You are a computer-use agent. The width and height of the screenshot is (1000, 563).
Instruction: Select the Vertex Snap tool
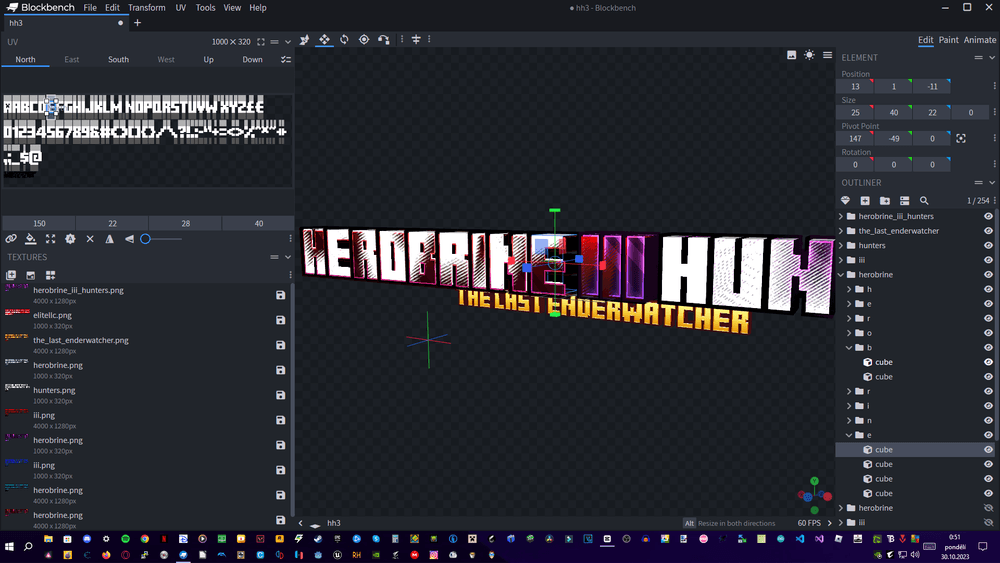(384, 40)
